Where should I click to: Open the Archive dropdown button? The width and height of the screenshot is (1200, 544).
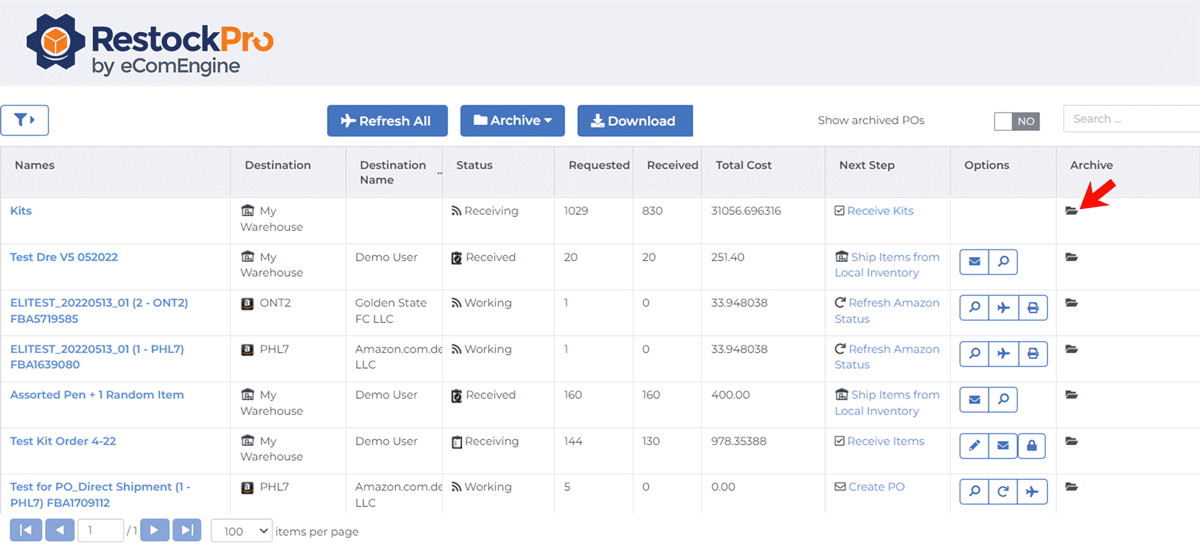512,121
